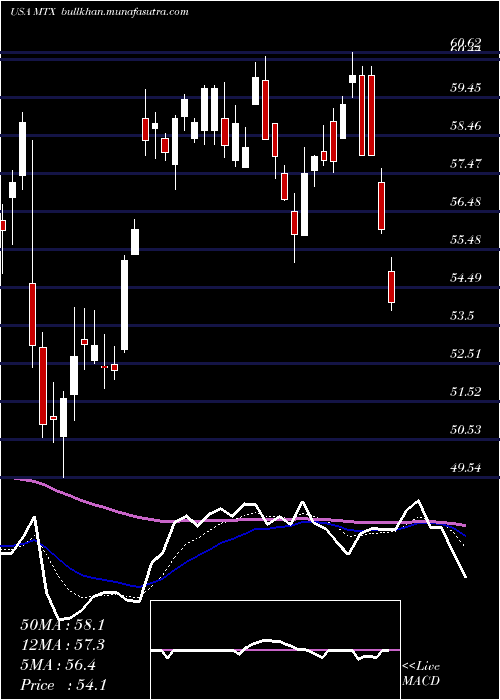The image size is (500, 700).
Task: Click the 12MA : 57.3 readout
Action: [63, 645]
